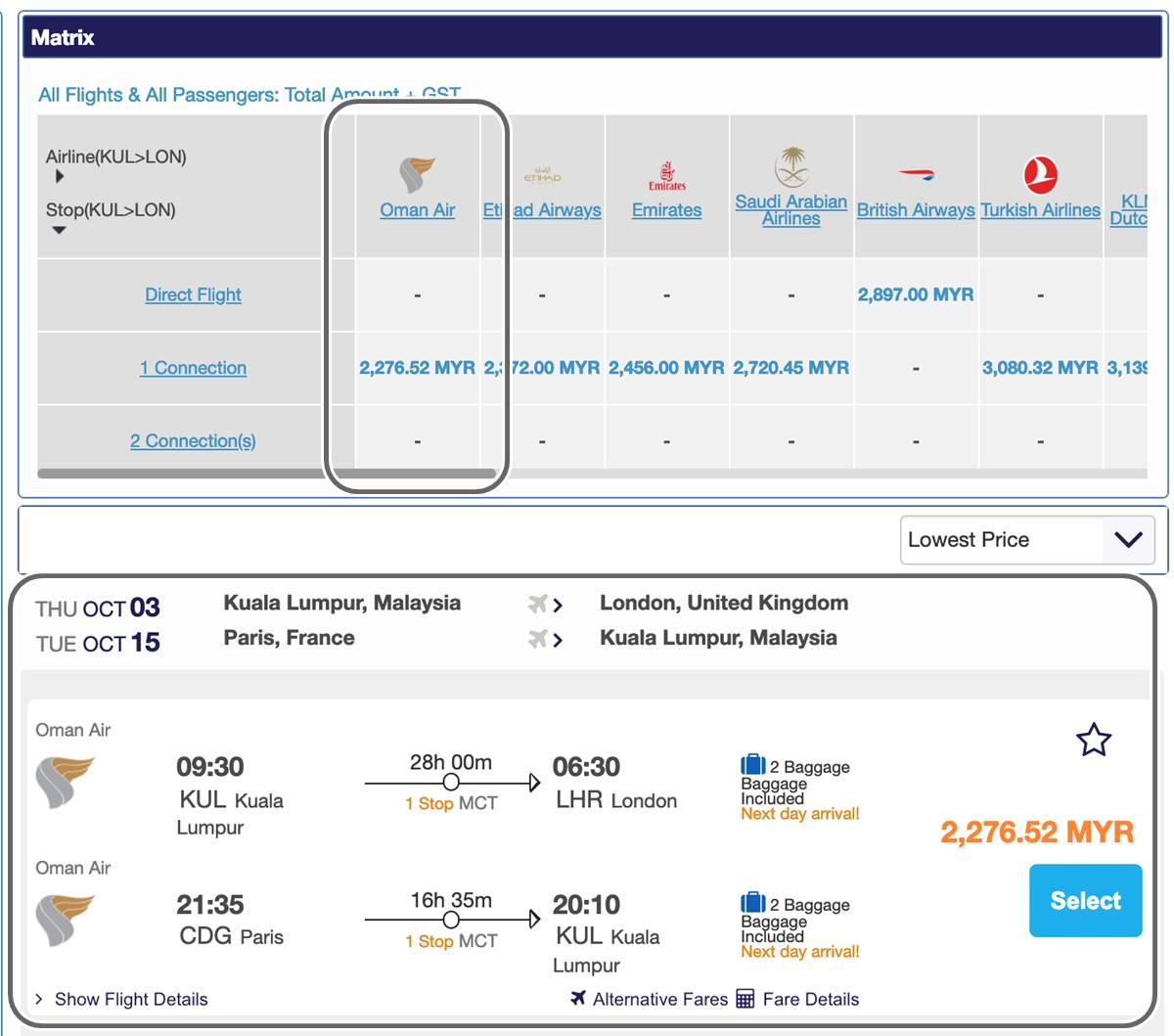Click the 1 Stop MCT label under 28h 00m
The image size is (1174, 1036).
tap(451, 803)
